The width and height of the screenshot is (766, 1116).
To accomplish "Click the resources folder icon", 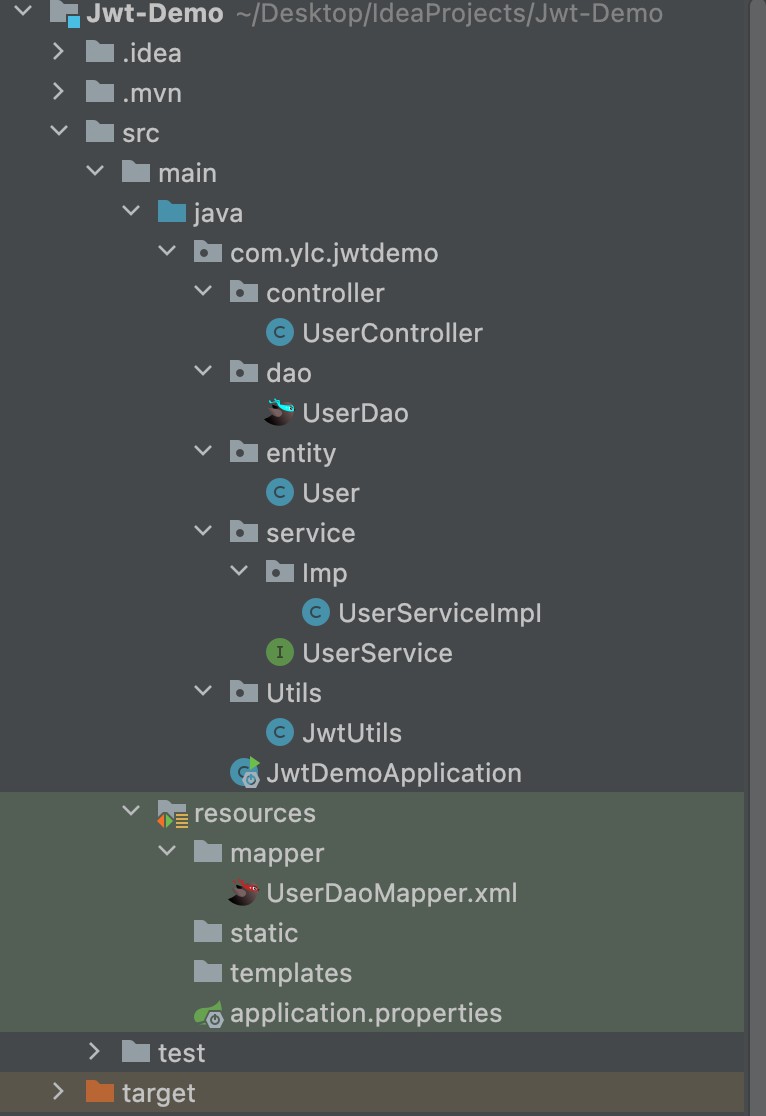I will (172, 814).
